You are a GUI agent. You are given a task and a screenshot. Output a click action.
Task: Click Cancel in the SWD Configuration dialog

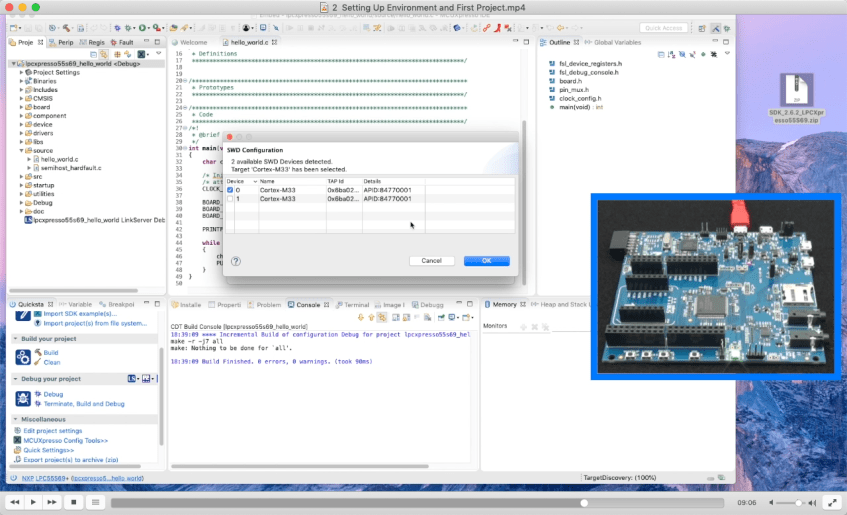[x=431, y=260]
